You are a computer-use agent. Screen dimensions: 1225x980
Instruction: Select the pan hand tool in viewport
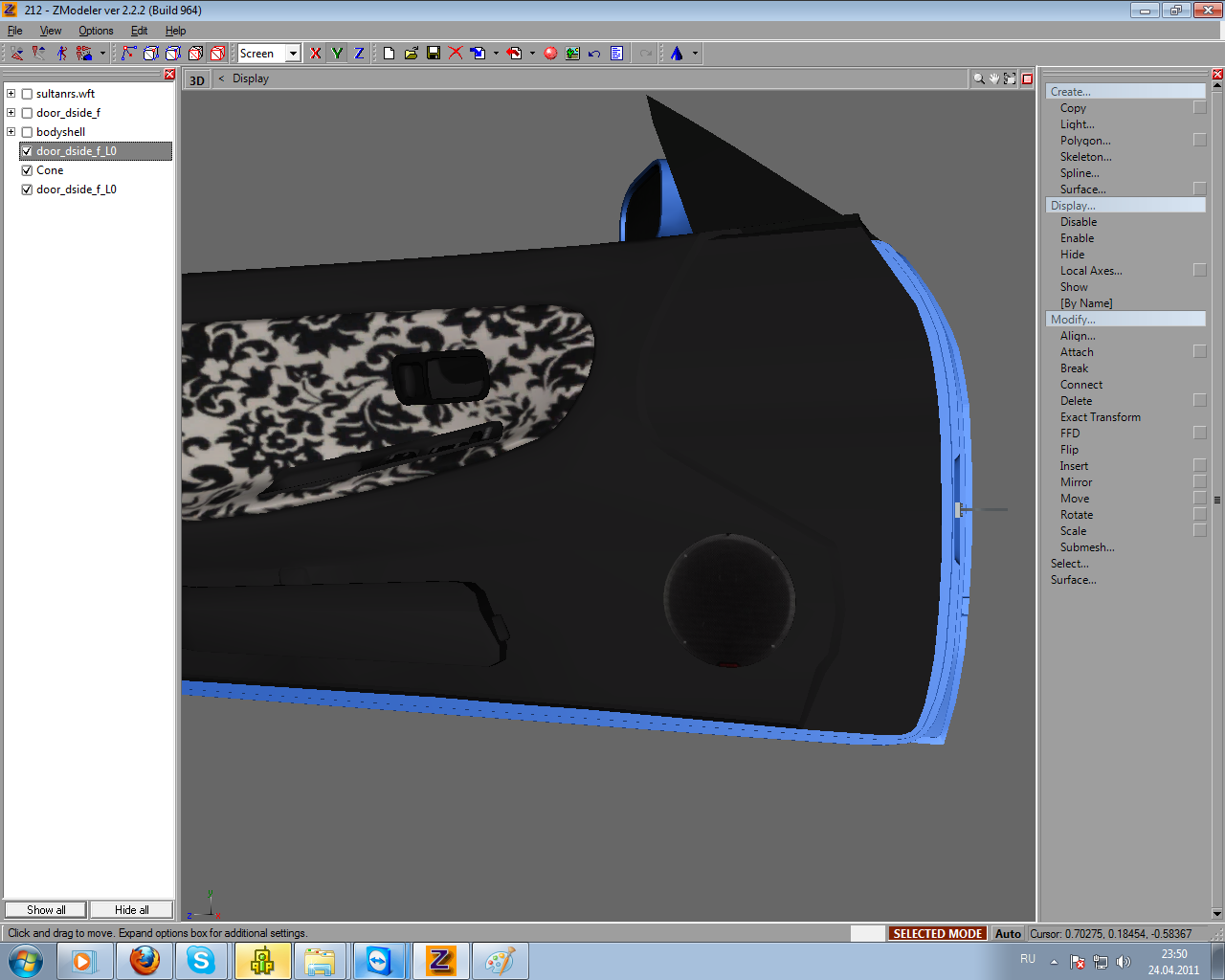pyautogui.click(x=994, y=79)
